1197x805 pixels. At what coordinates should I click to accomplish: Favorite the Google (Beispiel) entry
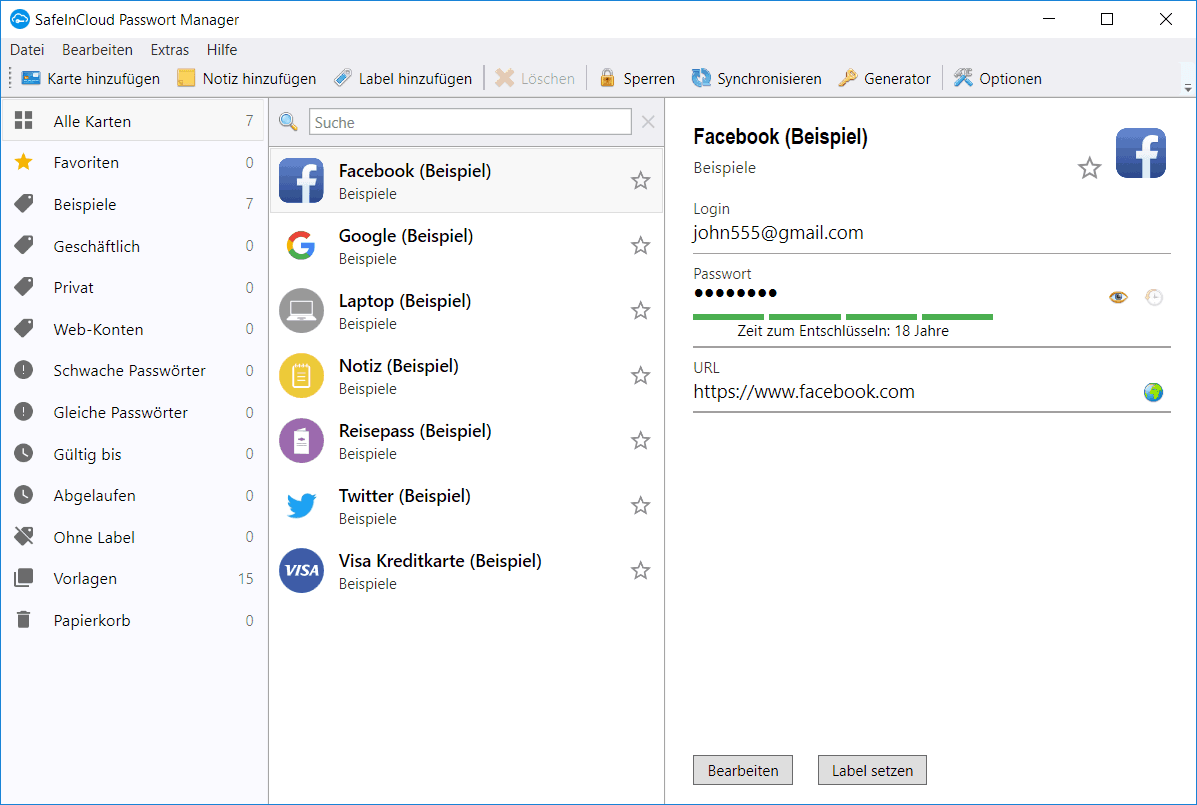coord(640,246)
